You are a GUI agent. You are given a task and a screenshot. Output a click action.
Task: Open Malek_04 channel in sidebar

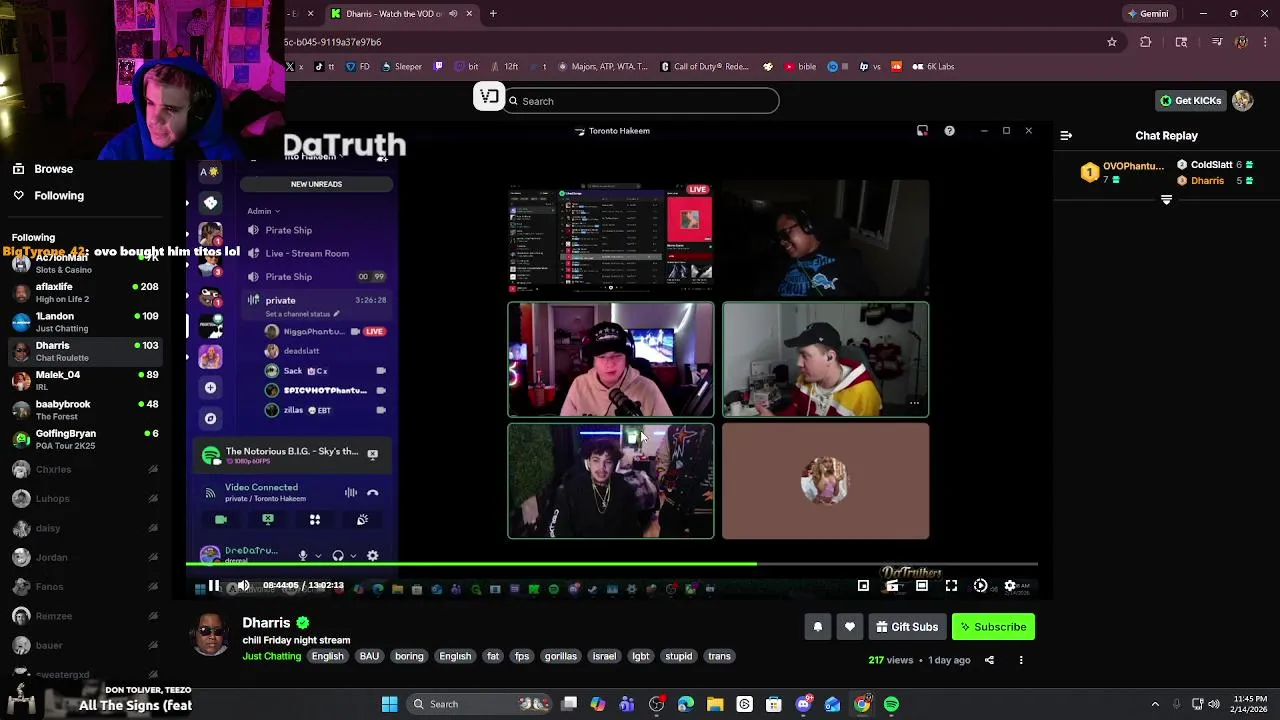point(85,380)
